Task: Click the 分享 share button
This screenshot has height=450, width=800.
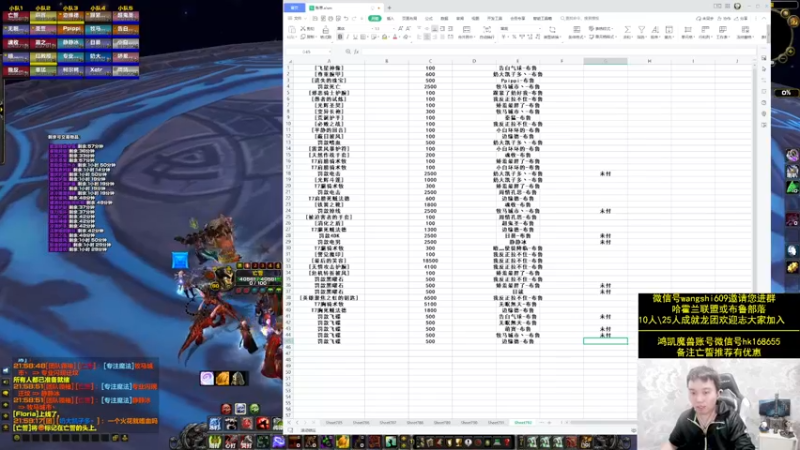Action: pos(742,18)
